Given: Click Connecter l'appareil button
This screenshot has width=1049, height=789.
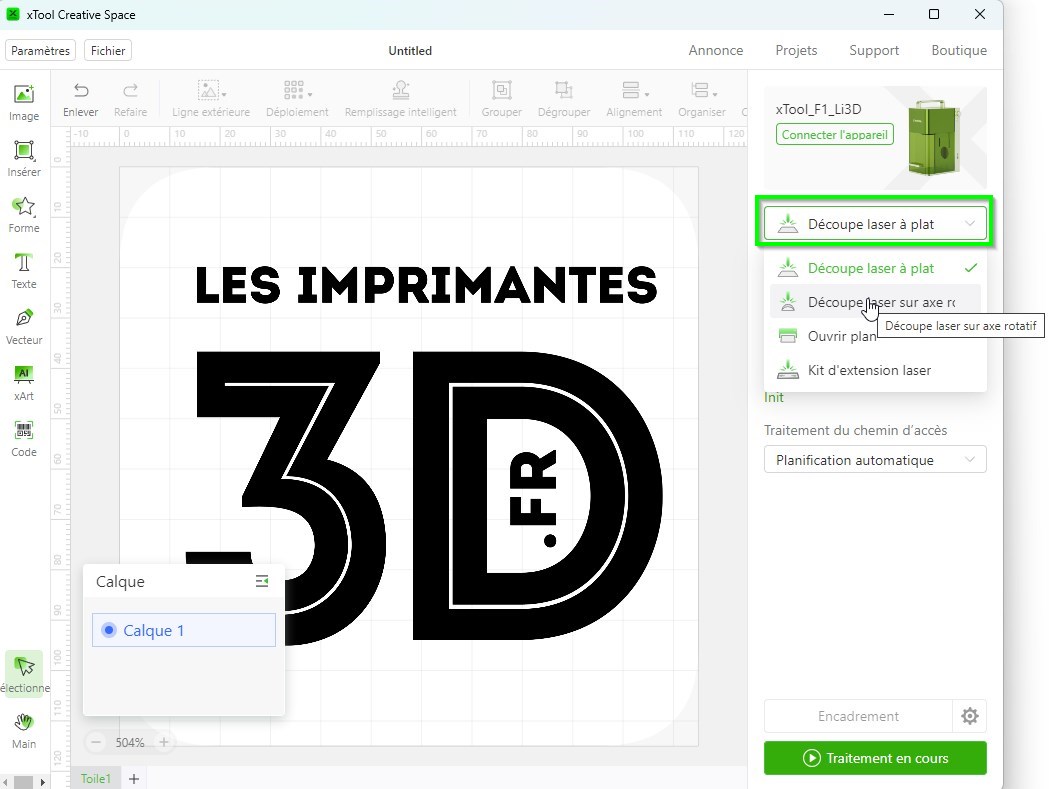Looking at the screenshot, I should coord(834,135).
